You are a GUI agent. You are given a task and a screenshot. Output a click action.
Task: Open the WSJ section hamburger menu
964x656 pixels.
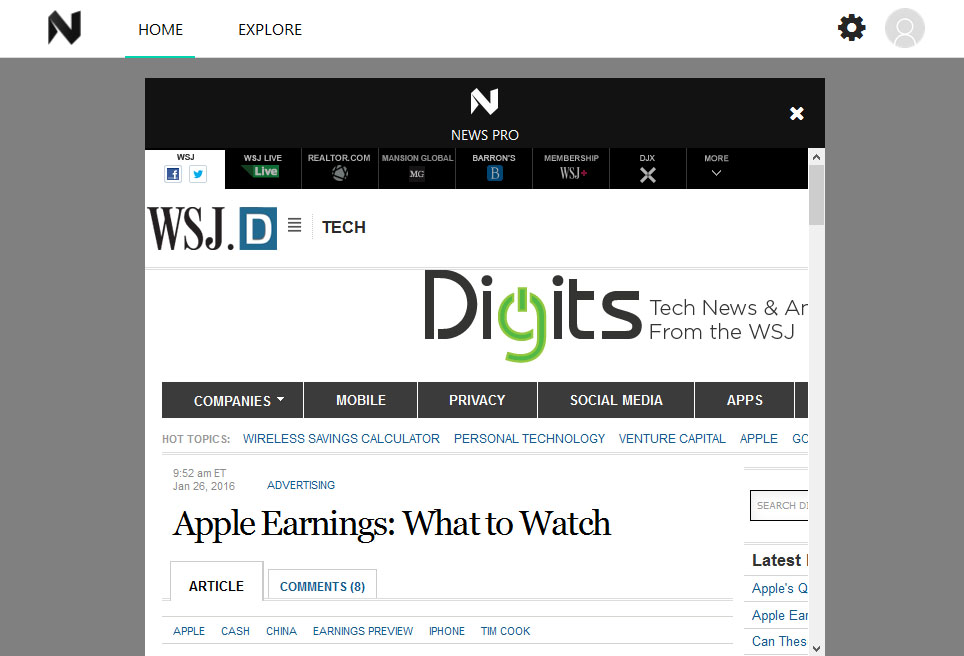tap(294, 226)
